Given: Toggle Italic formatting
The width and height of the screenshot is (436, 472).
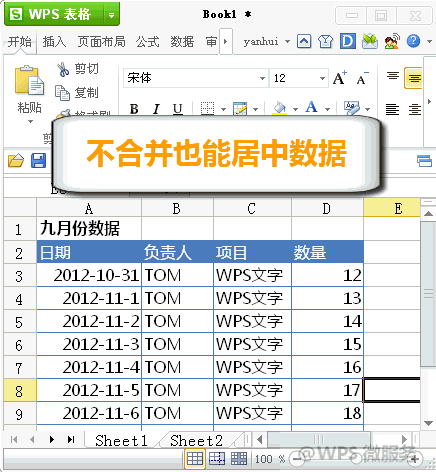Looking at the screenshot, I should click(x=156, y=109).
